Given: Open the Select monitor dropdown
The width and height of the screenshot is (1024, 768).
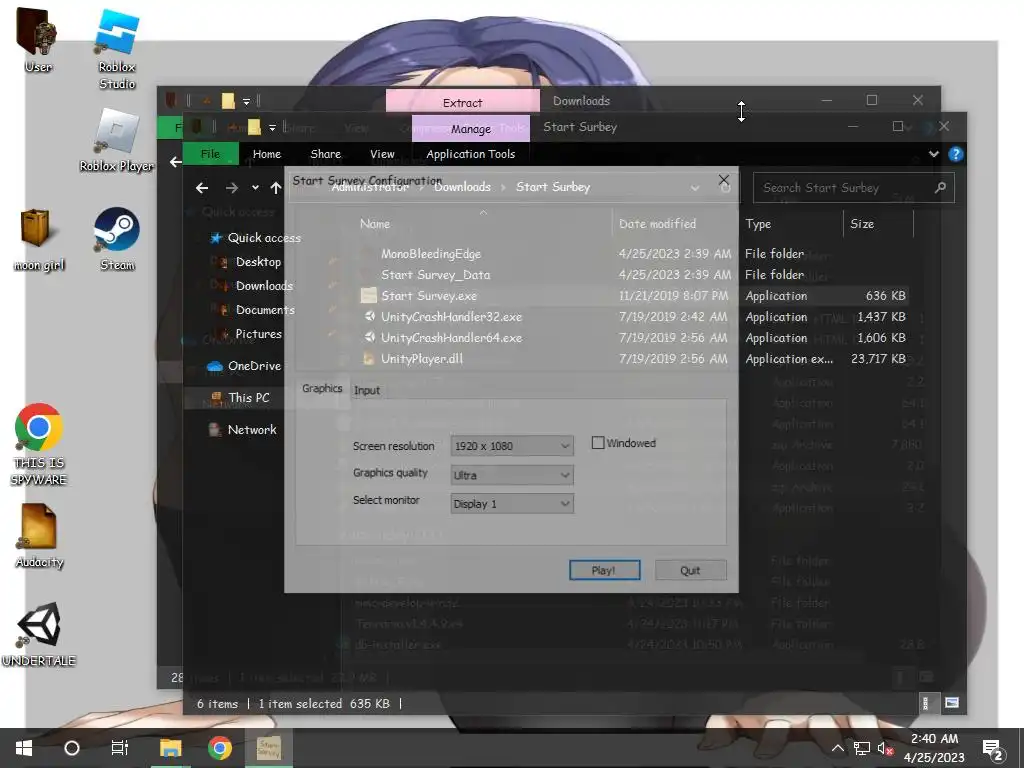Looking at the screenshot, I should pyautogui.click(x=512, y=504).
